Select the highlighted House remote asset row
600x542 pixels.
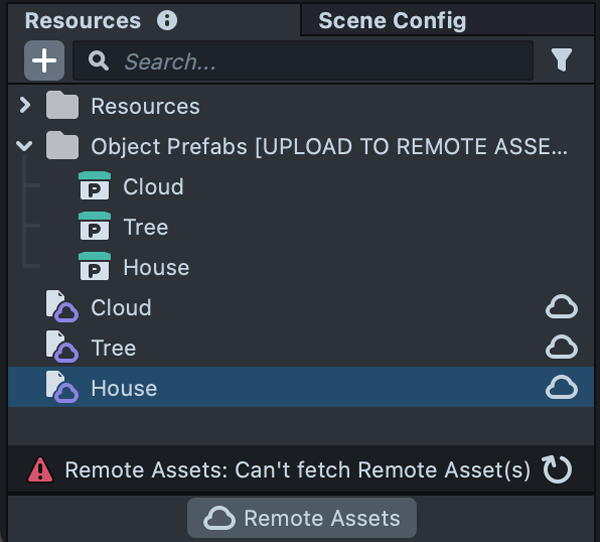[x=124, y=388]
